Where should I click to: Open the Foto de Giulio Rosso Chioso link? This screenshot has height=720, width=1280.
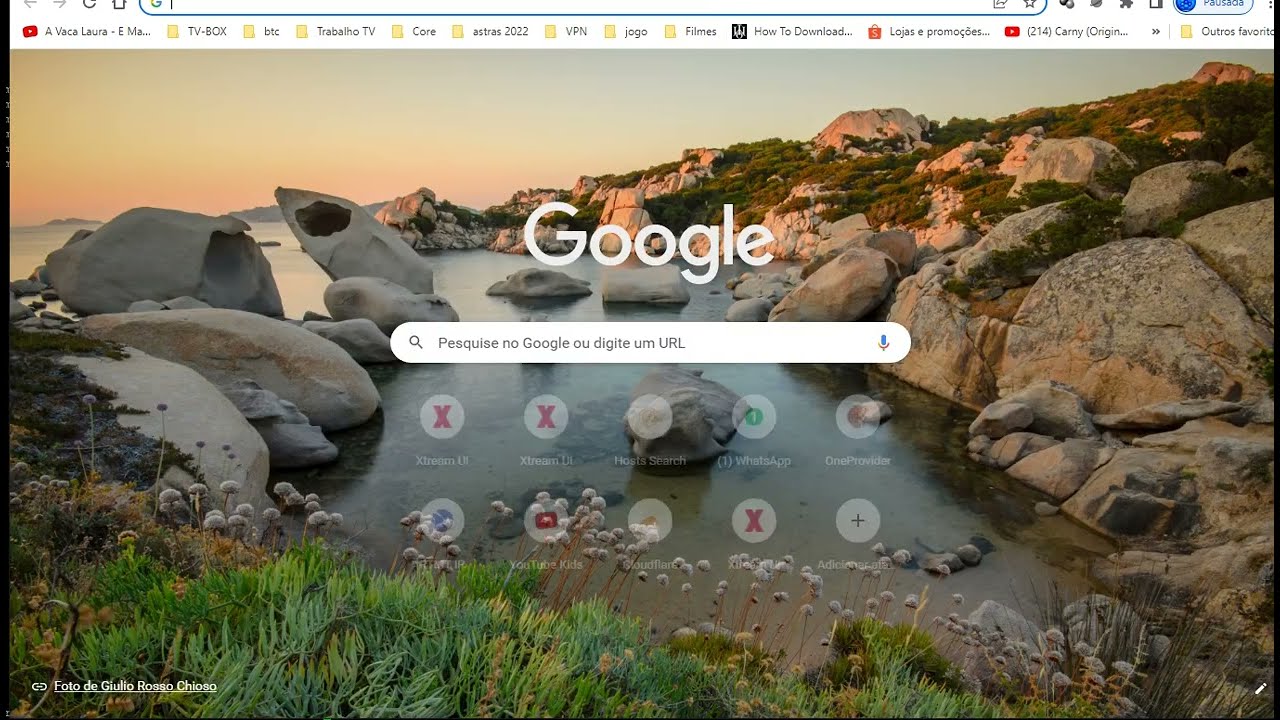coord(135,686)
